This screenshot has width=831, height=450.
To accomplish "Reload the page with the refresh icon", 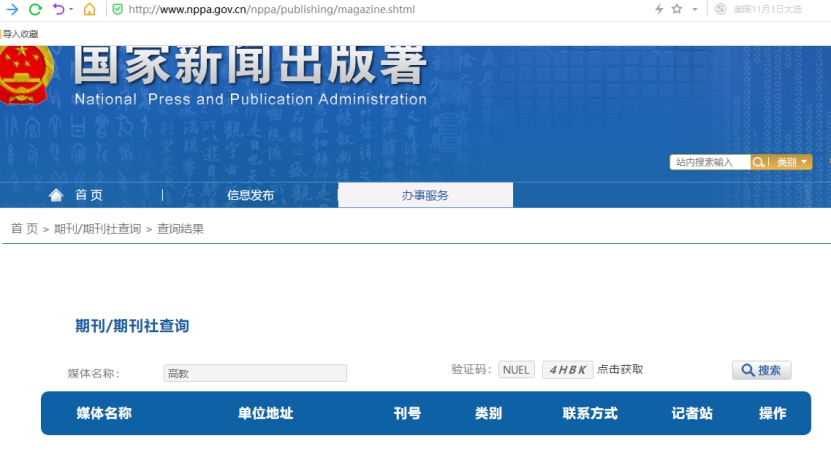I will click(35, 9).
